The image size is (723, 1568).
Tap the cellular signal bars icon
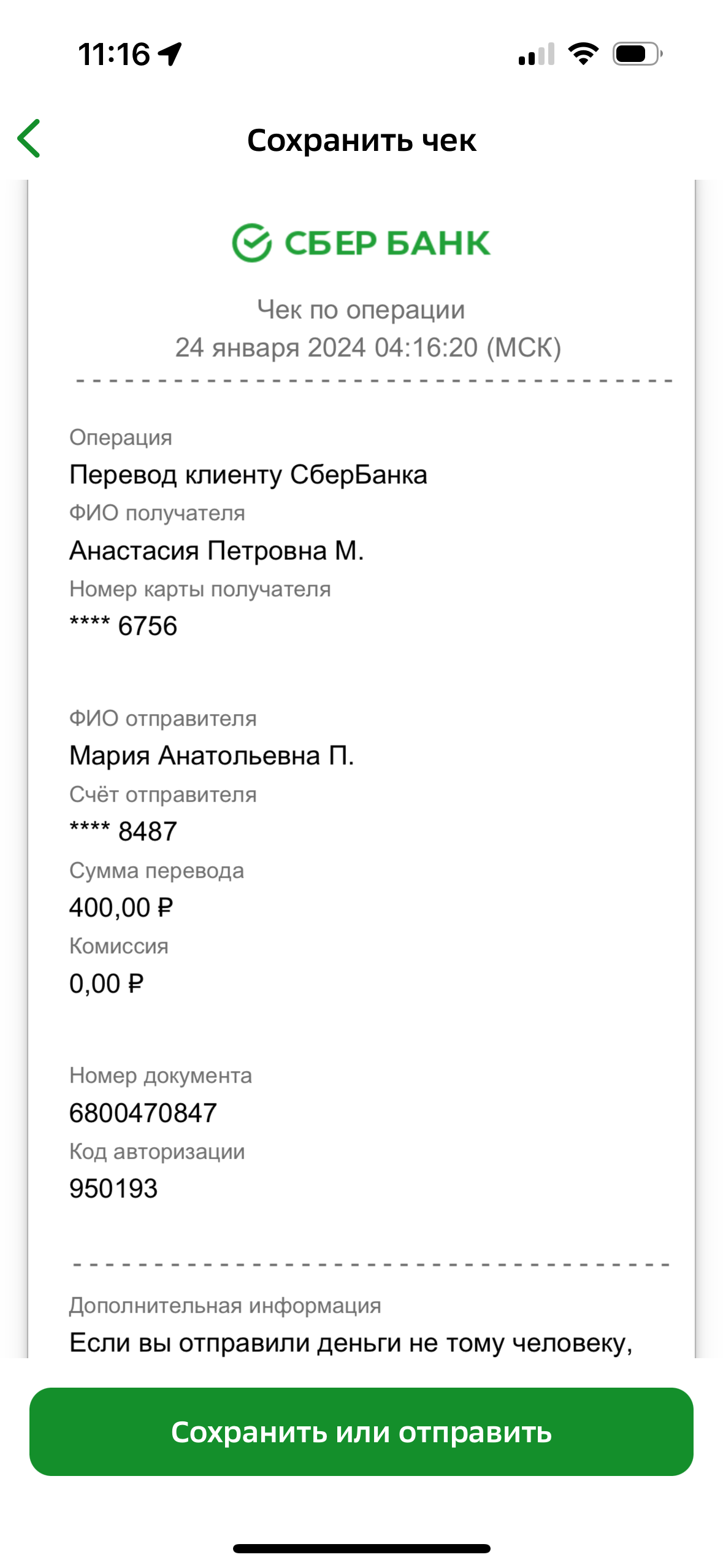pos(537,54)
